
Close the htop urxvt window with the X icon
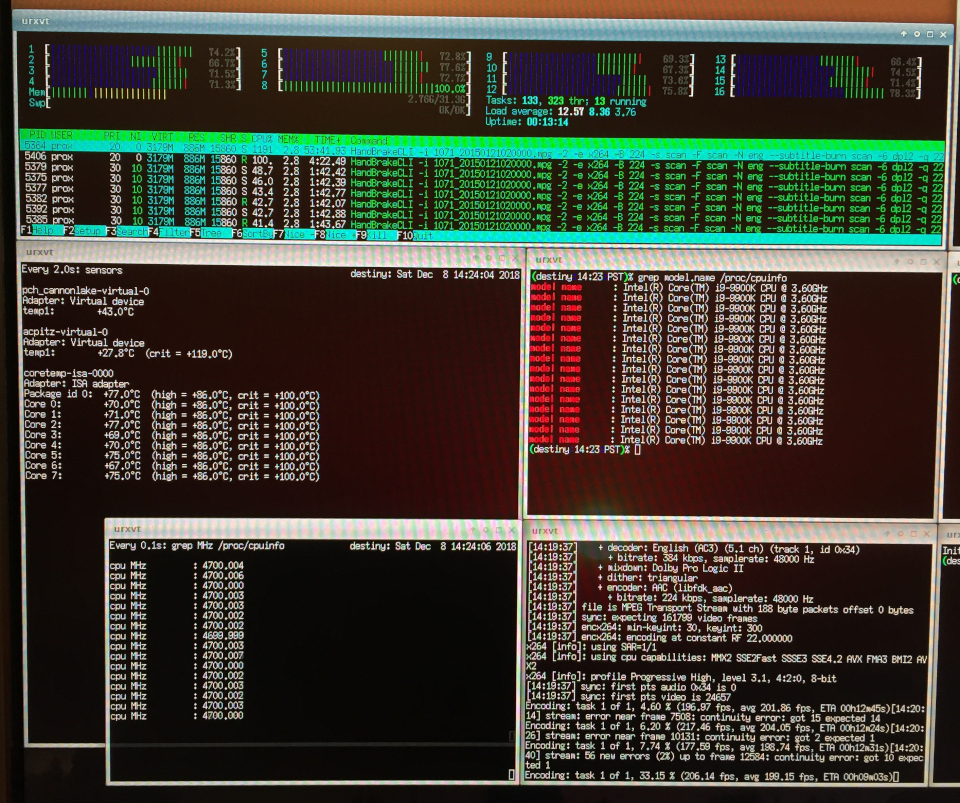point(943,35)
